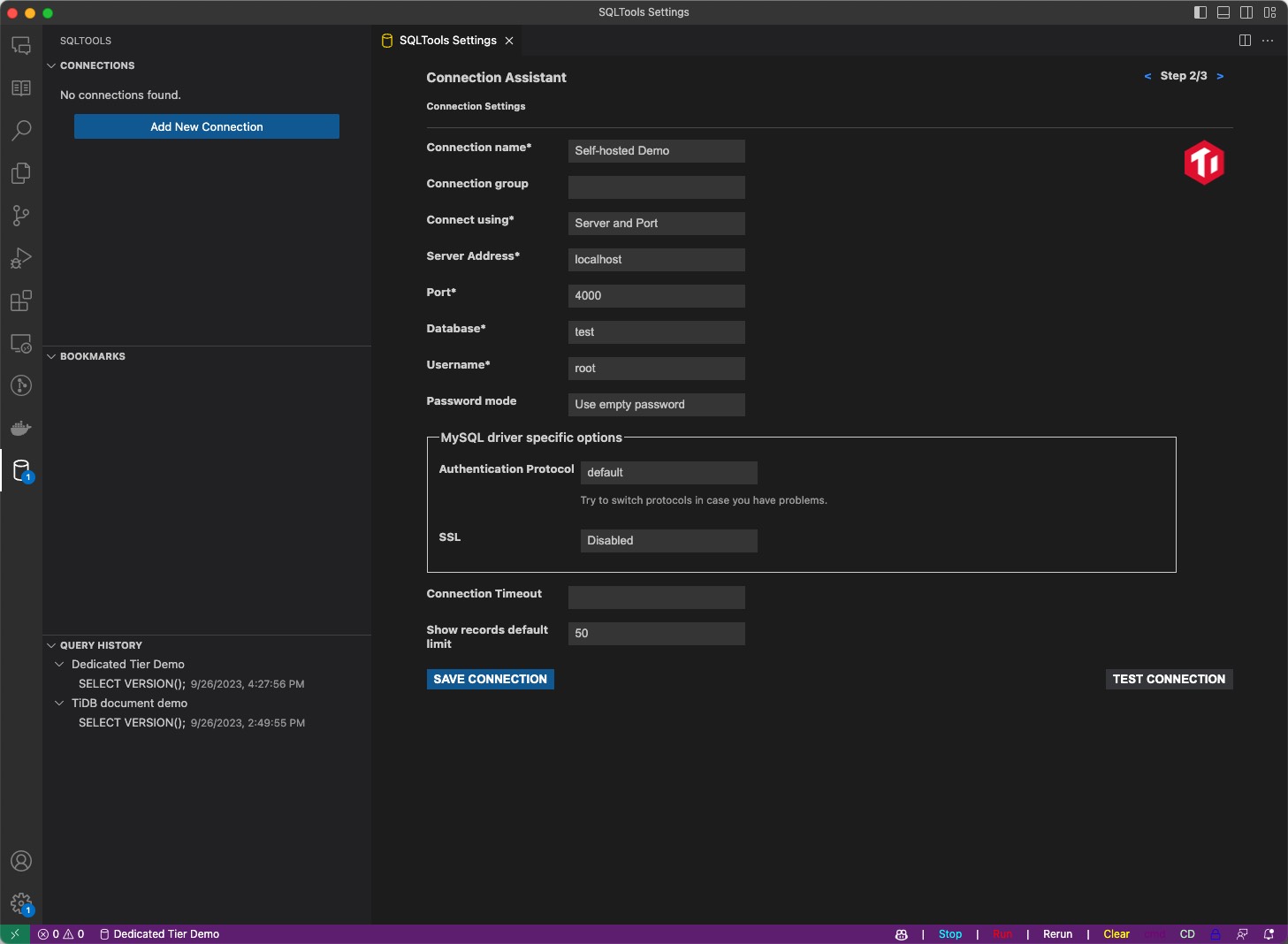The height and width of the screenshot is (944, 1288).
Task: Open the Password mode dropdown
Action: coord(656,405)
